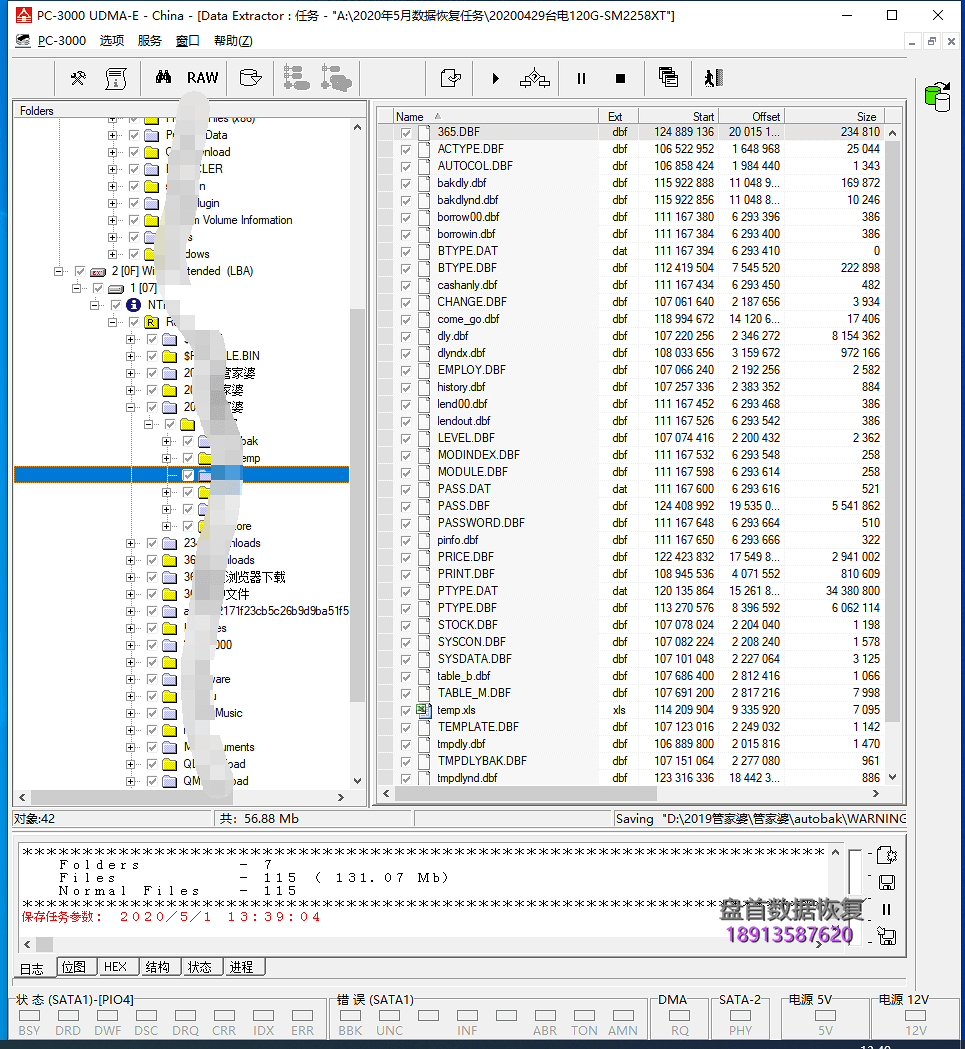The height and width of the screenshot is (1049, 965).
Task: Click the R root folder icon in the tree
Action: coord(152,322)
